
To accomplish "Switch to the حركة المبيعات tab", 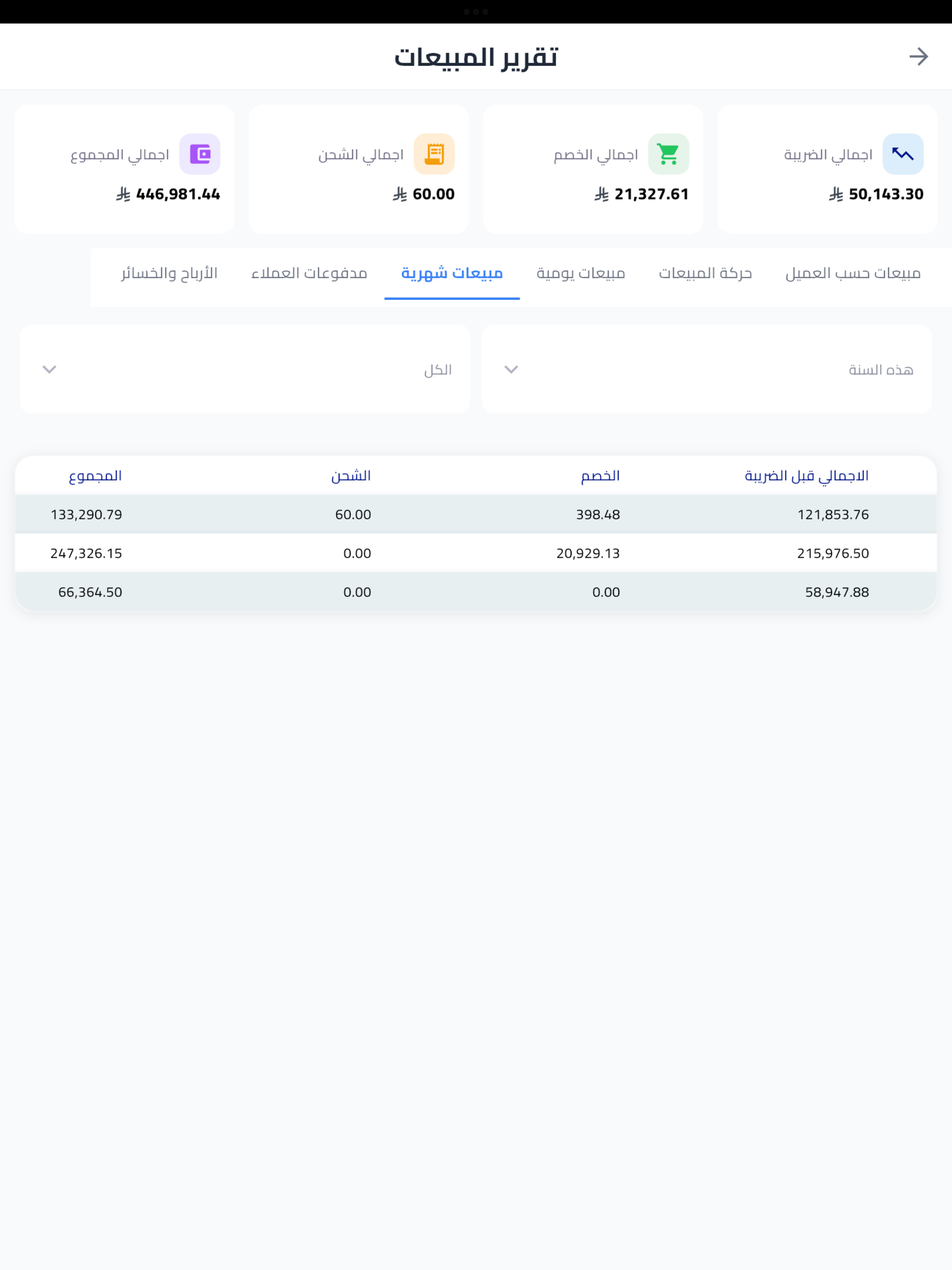I will tap(705, 273).
